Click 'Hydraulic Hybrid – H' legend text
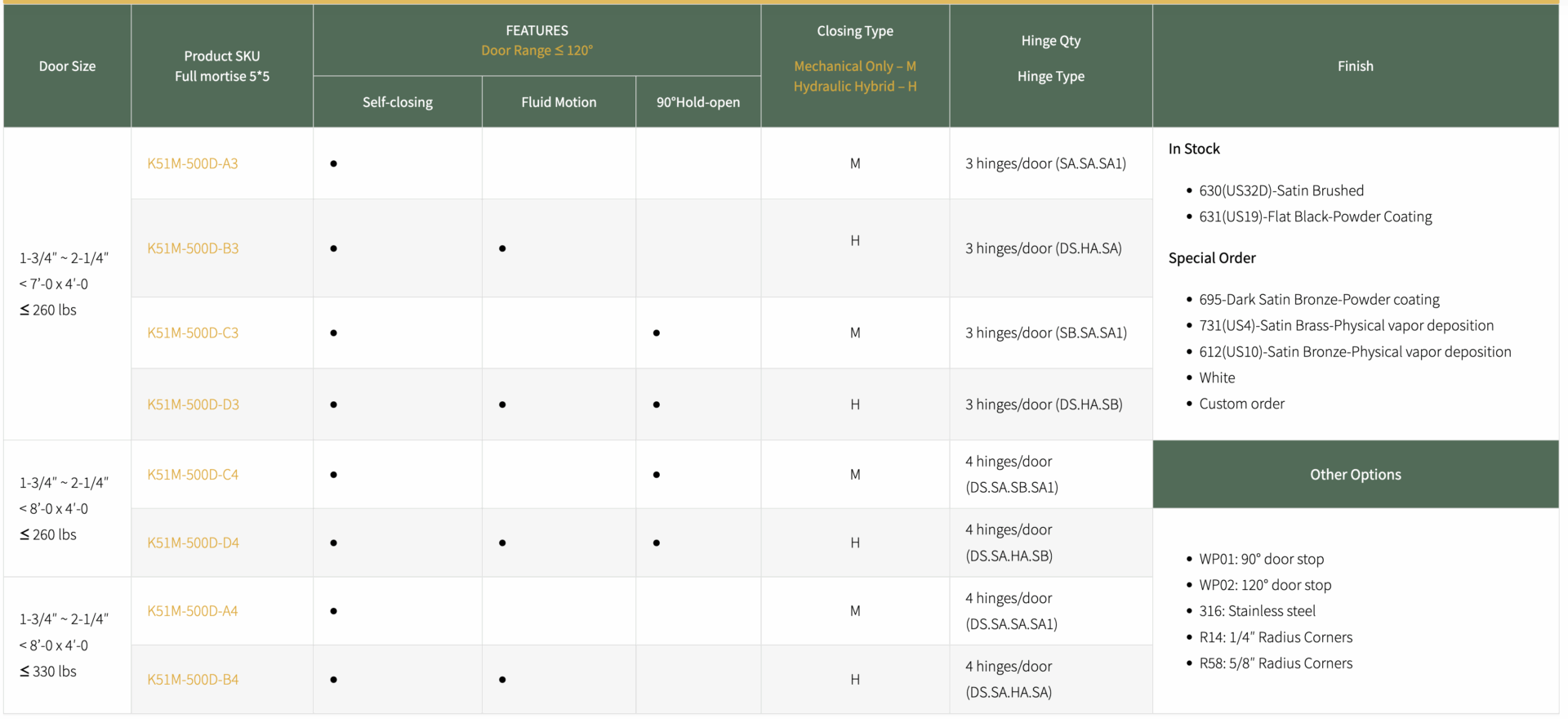1568x719 pixels. point(855,87)
